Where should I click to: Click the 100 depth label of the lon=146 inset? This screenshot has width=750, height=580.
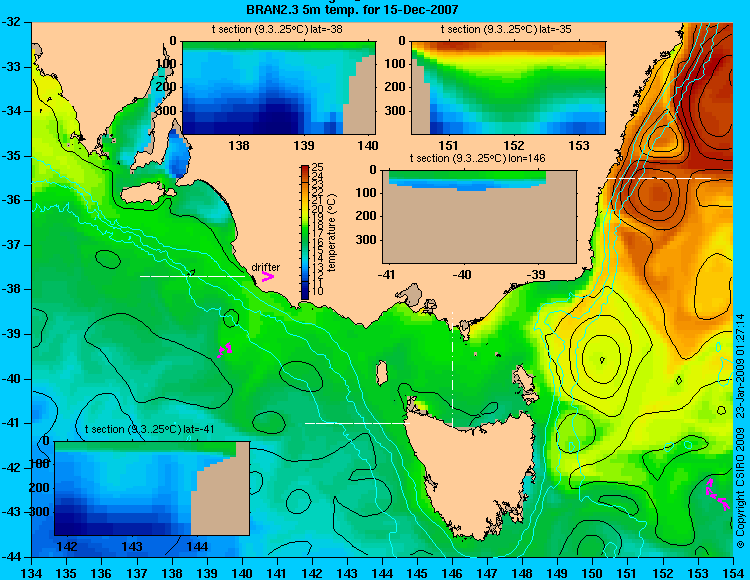367,193
